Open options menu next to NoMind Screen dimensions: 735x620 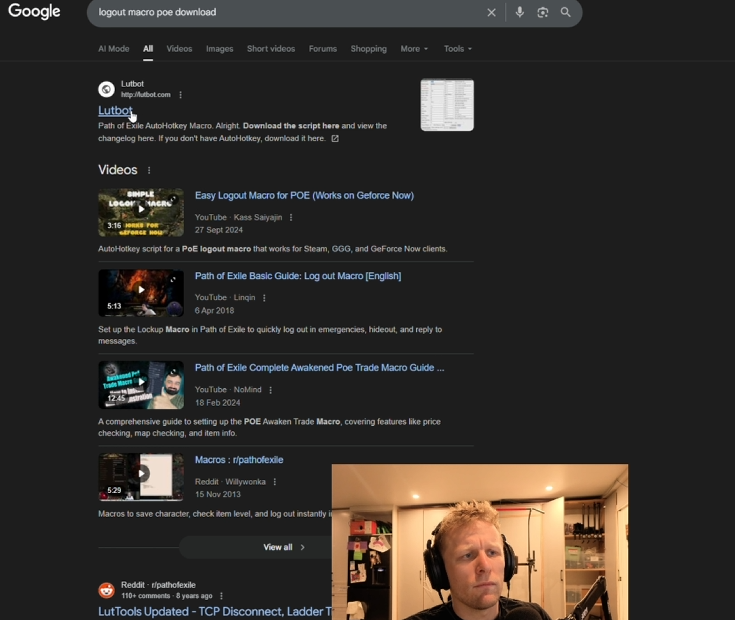[270, 390]
